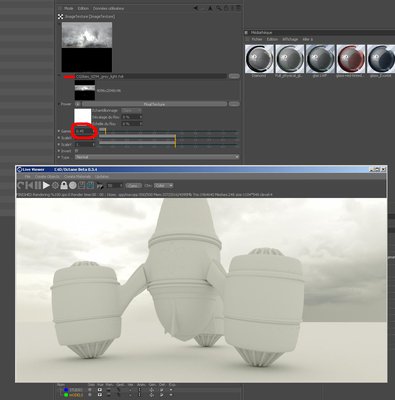Toggle the Invert checkbox
This screenshot has width=395, height=400.
tap(76, 151)
